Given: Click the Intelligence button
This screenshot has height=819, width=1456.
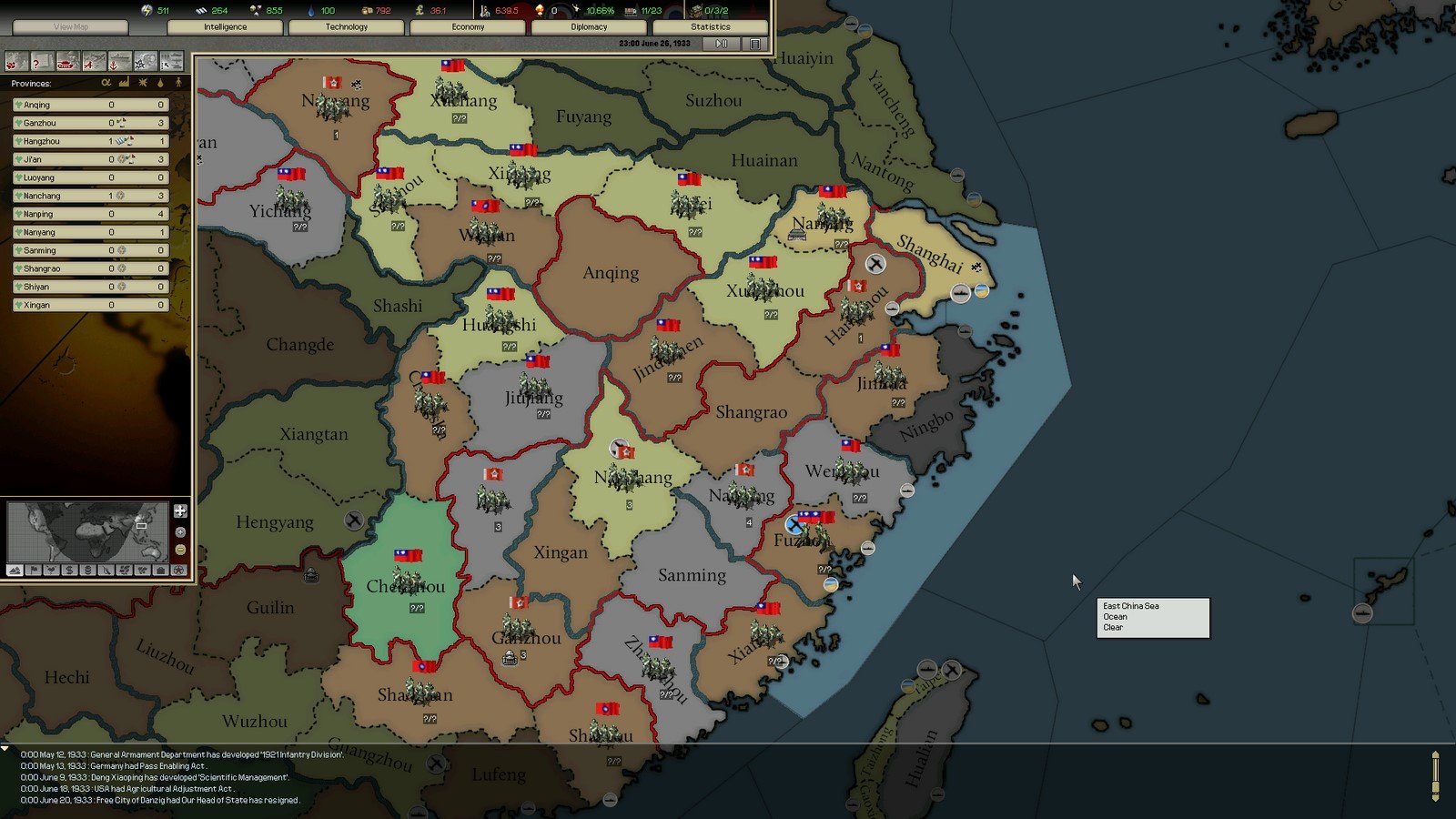Looking at the screenshot, I should tap(225, 27).
